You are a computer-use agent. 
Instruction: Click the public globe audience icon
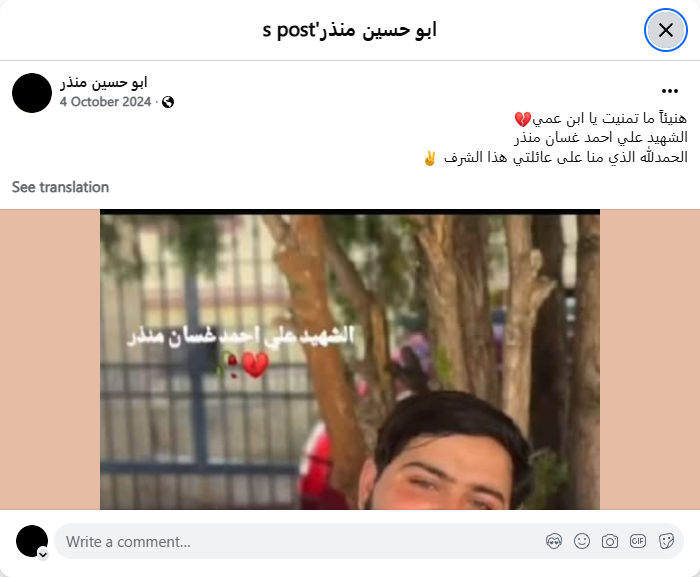(x=168, y=102)
